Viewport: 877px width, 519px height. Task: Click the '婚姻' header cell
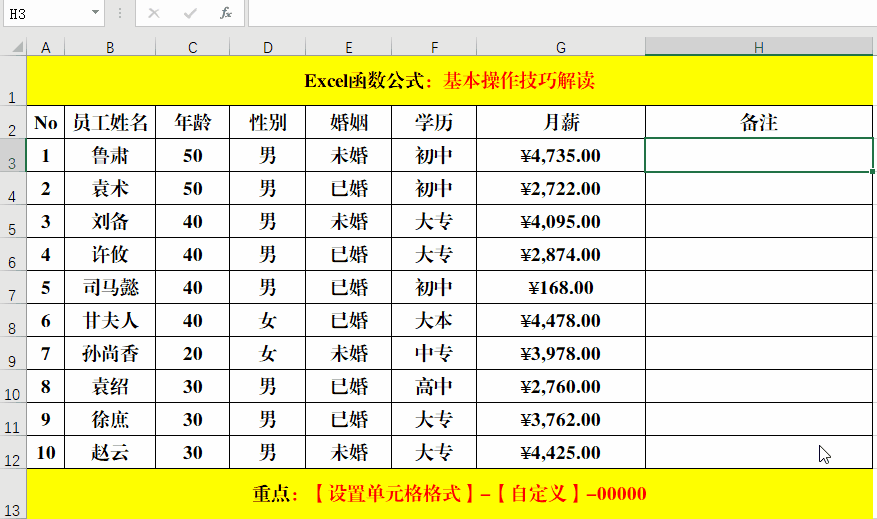tap(348, 122)
